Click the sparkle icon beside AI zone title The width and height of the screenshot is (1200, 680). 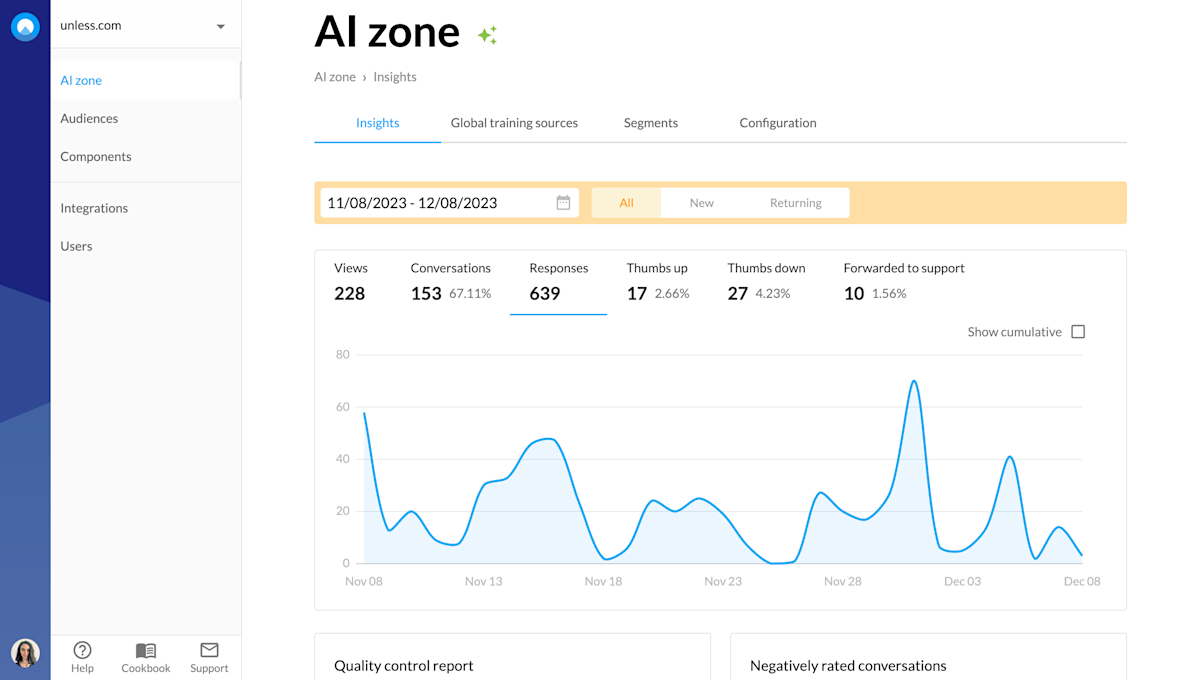pyautogui.click(x=487, y=33)
